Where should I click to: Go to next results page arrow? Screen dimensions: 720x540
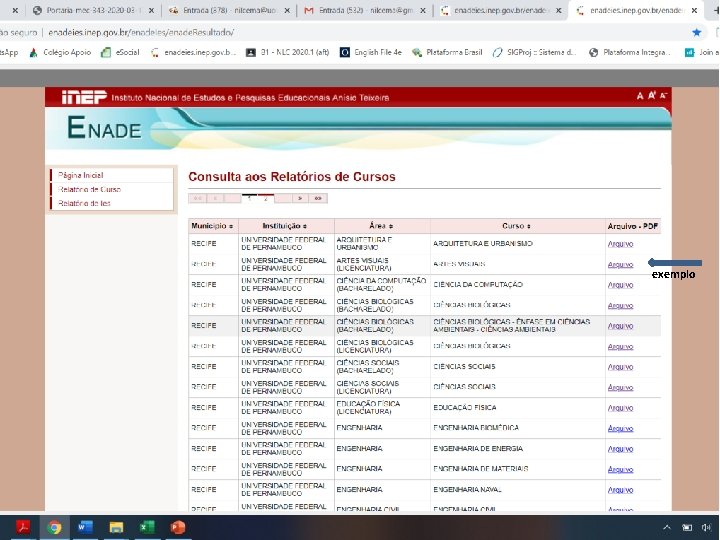click(300, 198)
